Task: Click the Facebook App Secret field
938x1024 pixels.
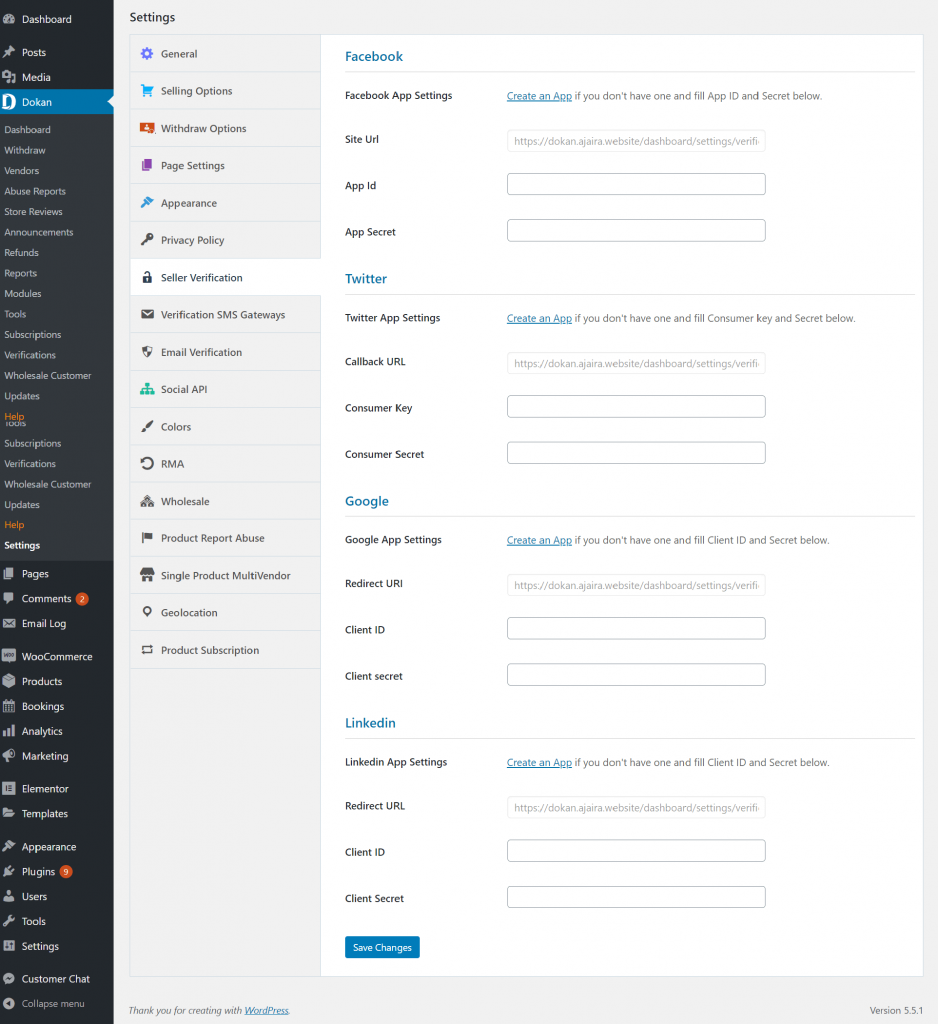Action: click(x=636, y=231)
